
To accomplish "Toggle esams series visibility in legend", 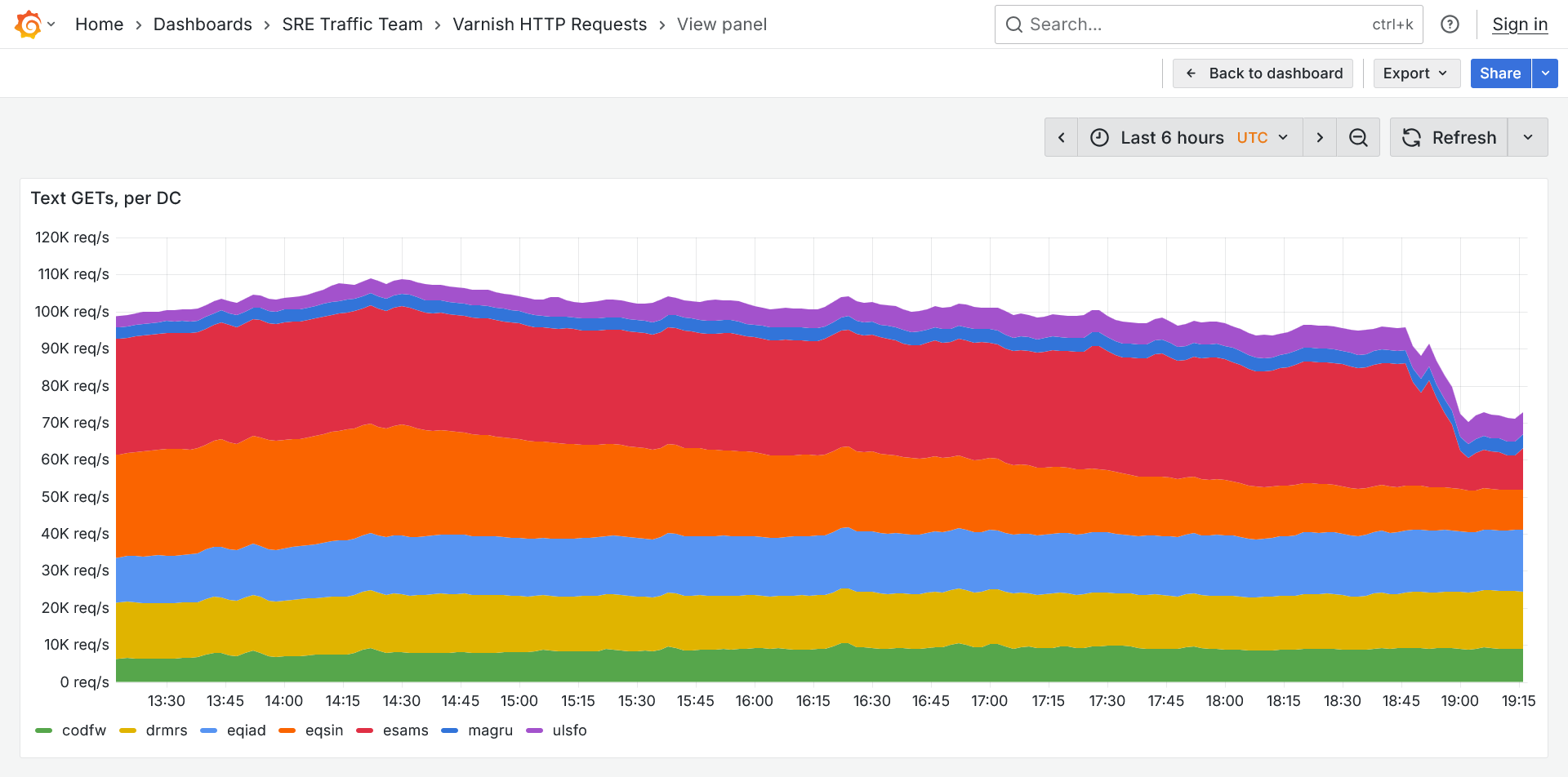I will 405,730.
